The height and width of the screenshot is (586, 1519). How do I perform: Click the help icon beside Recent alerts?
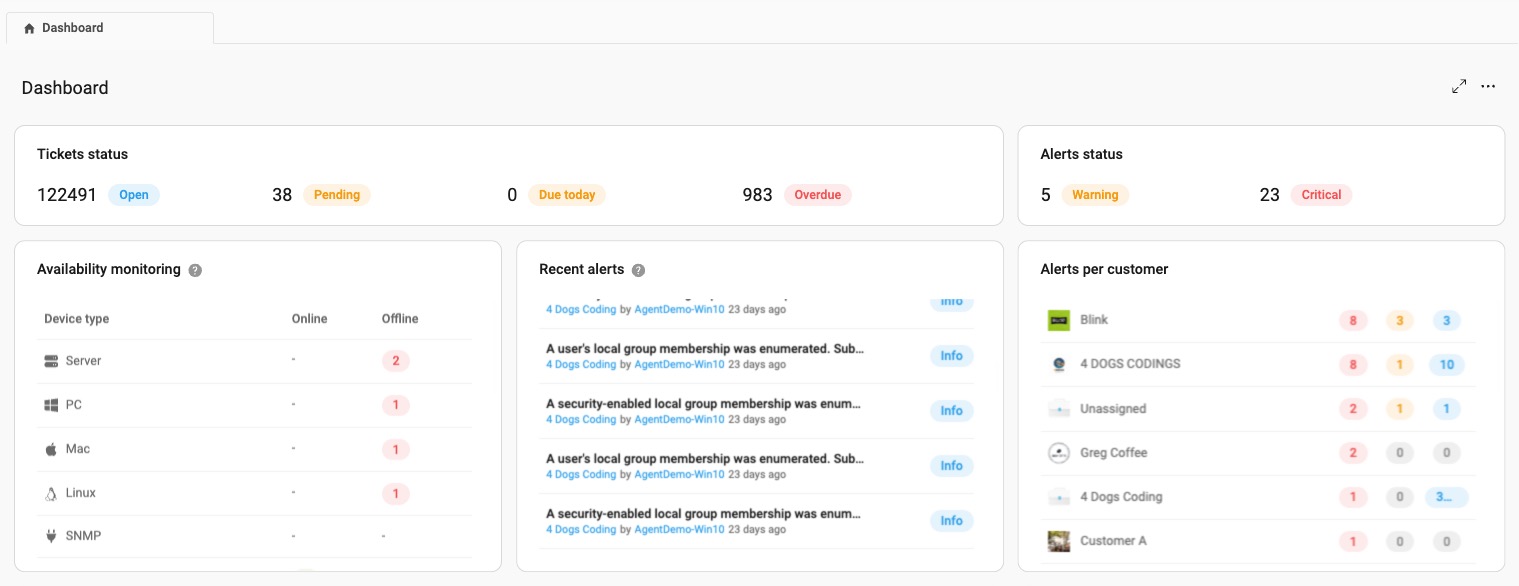click(638, 270)
